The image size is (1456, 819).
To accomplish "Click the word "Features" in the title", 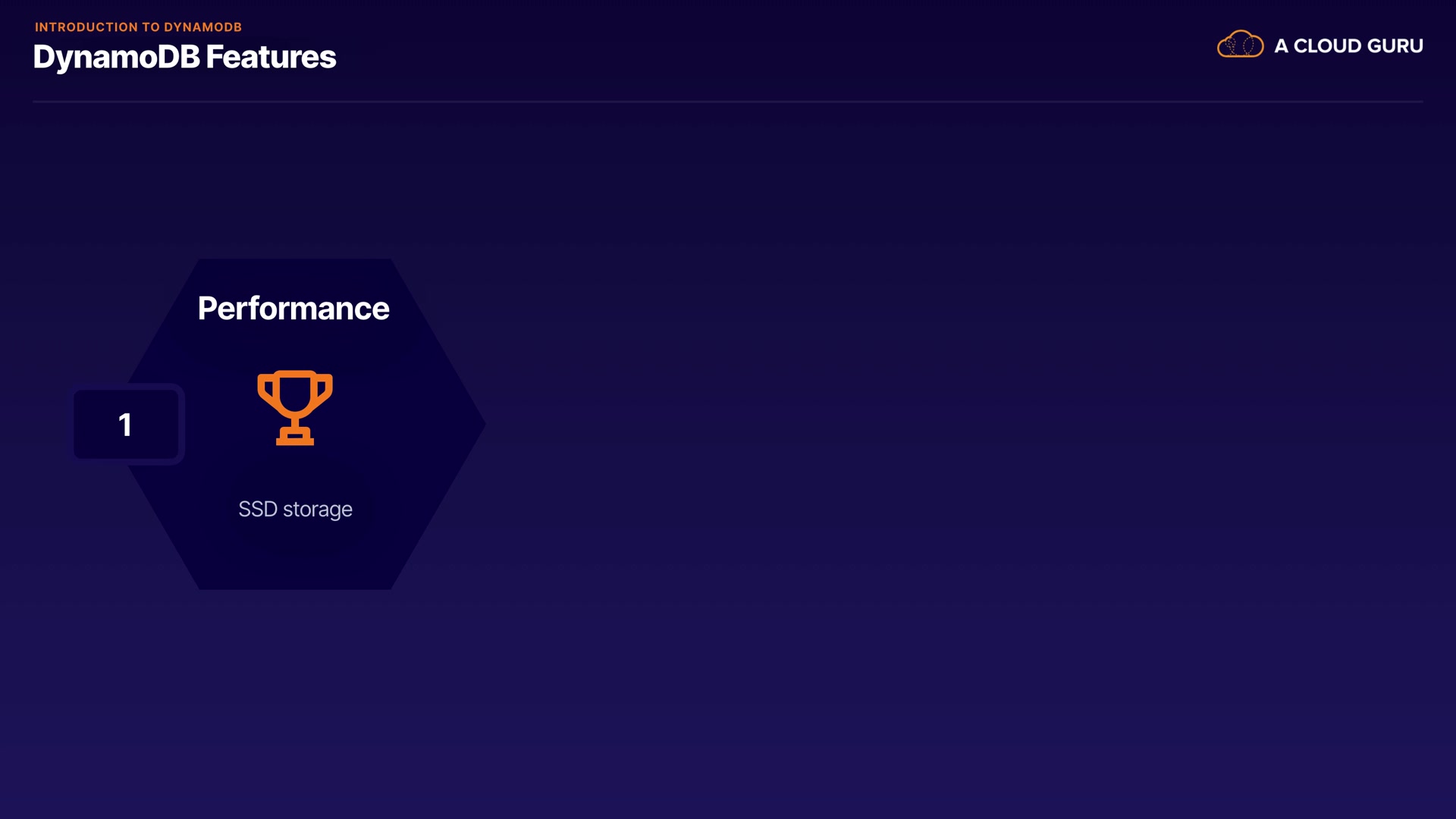I will [x=271, y=57].
